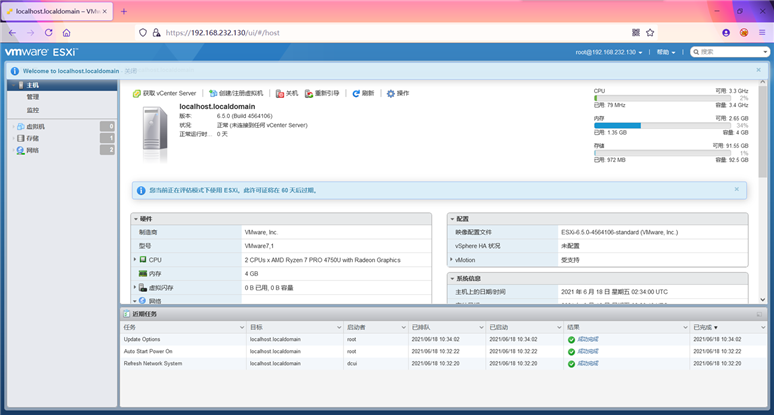774x415 pixels.
Task: Select the Update Options task row
Action: (444, 340)
